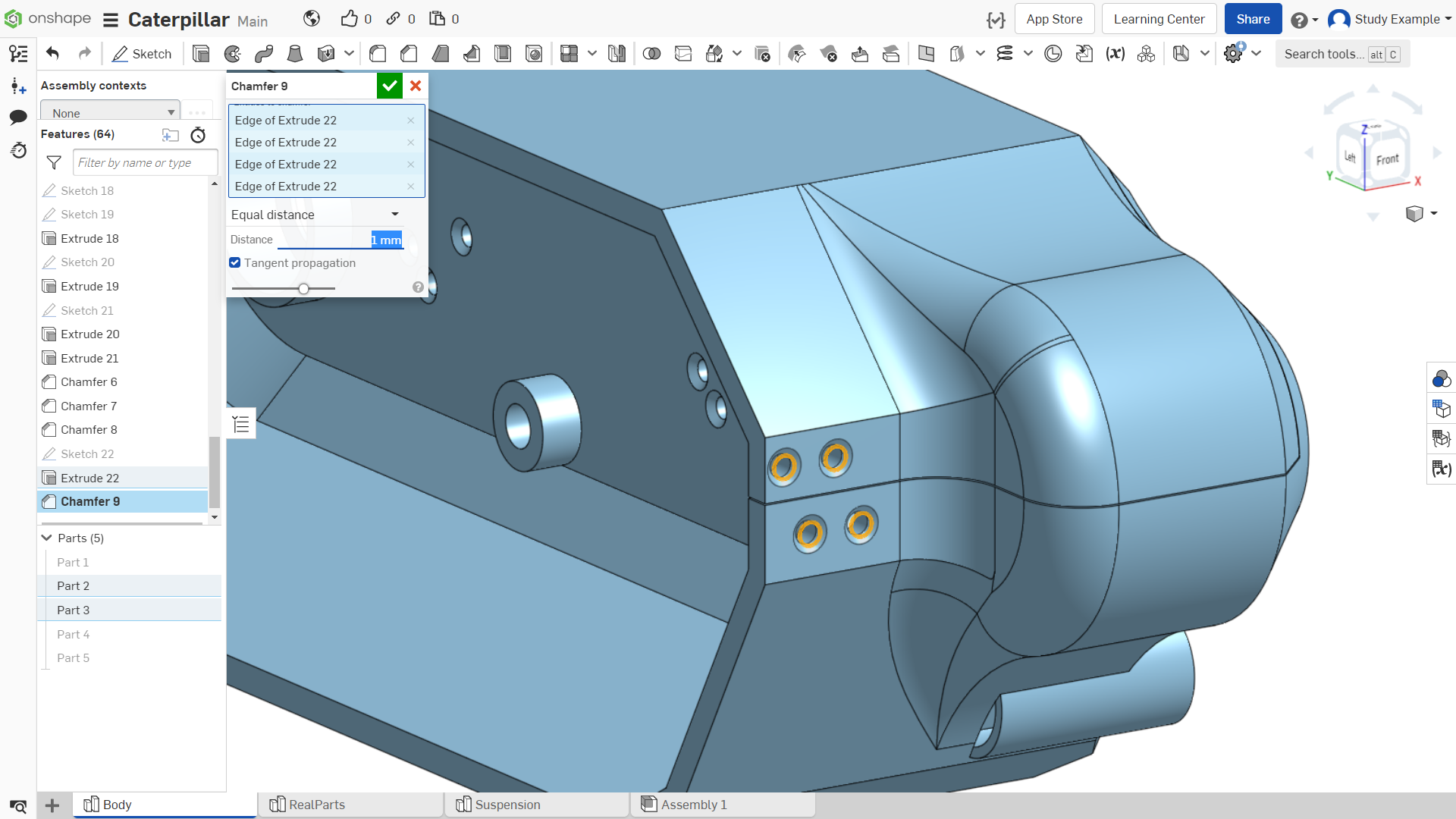The image size is (1456, 819).
Task: Select the Revolve tool icon
Action: [233, 54]
